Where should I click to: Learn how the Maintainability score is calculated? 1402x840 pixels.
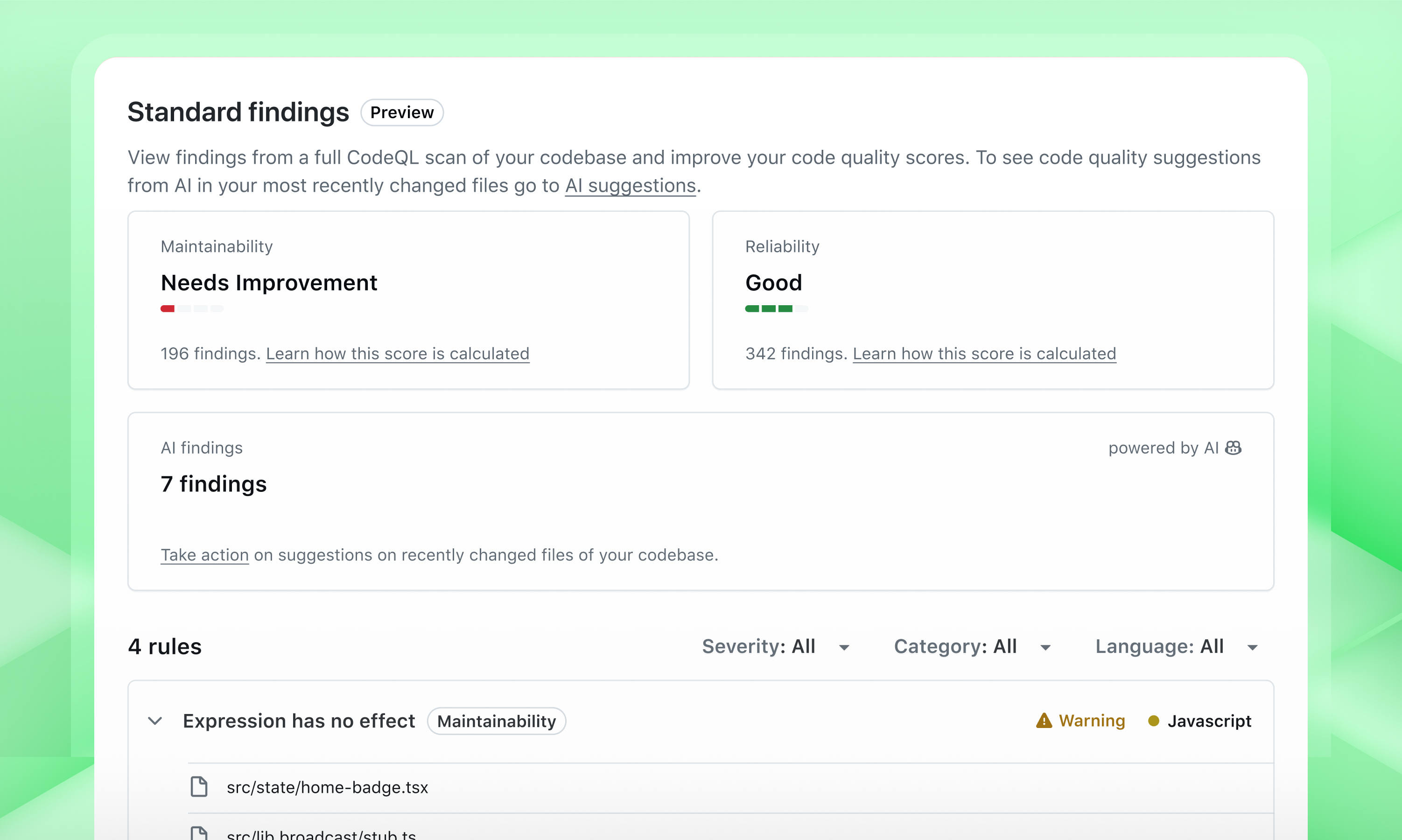click(398, 353)
